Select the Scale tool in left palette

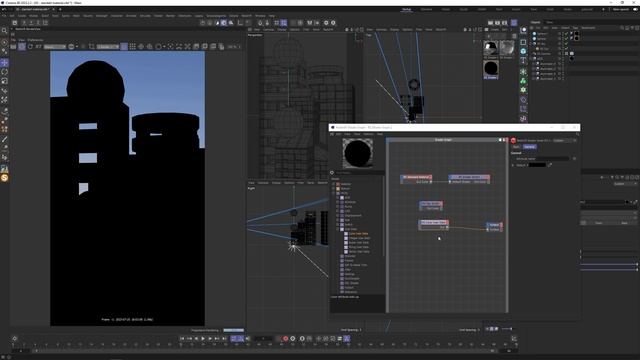click(x=4, y=81)
